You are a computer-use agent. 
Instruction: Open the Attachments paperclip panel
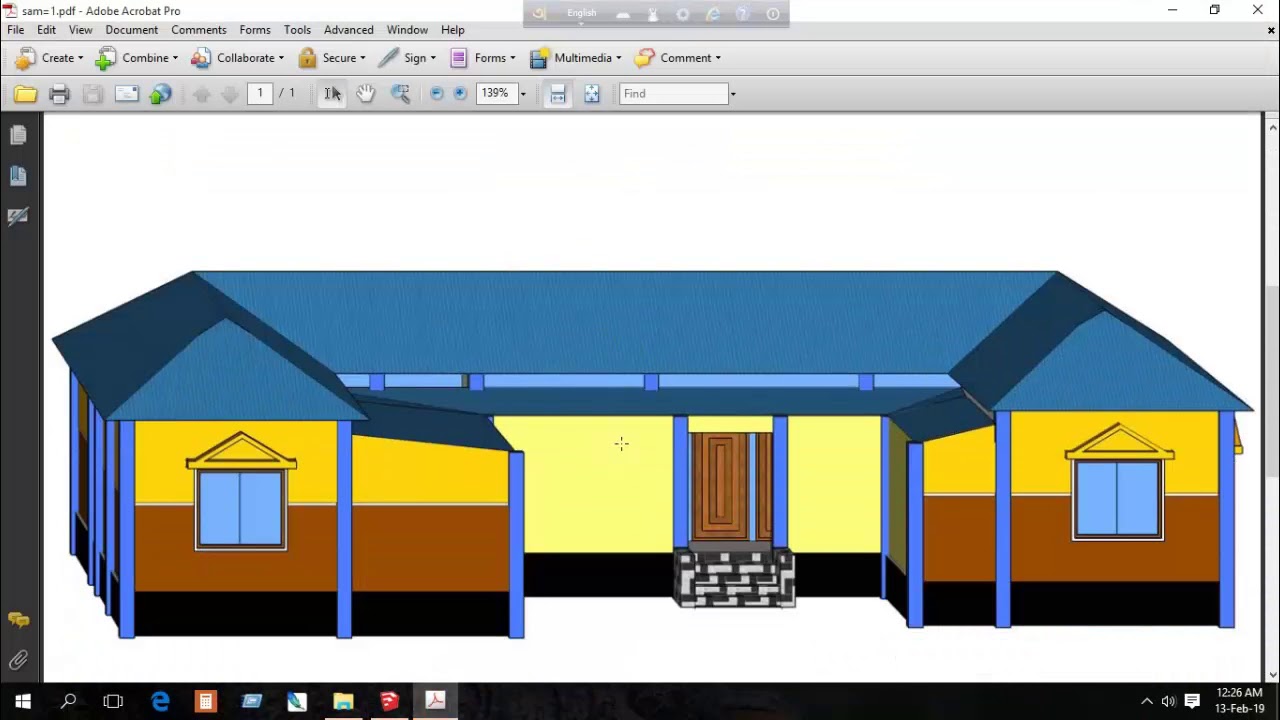(18, 660)
